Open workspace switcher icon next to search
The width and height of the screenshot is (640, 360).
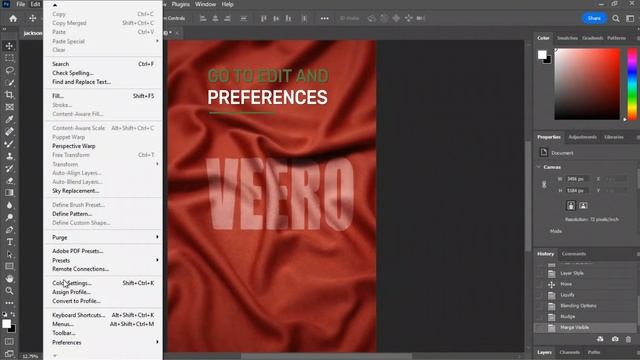click(x=630, y=18)
